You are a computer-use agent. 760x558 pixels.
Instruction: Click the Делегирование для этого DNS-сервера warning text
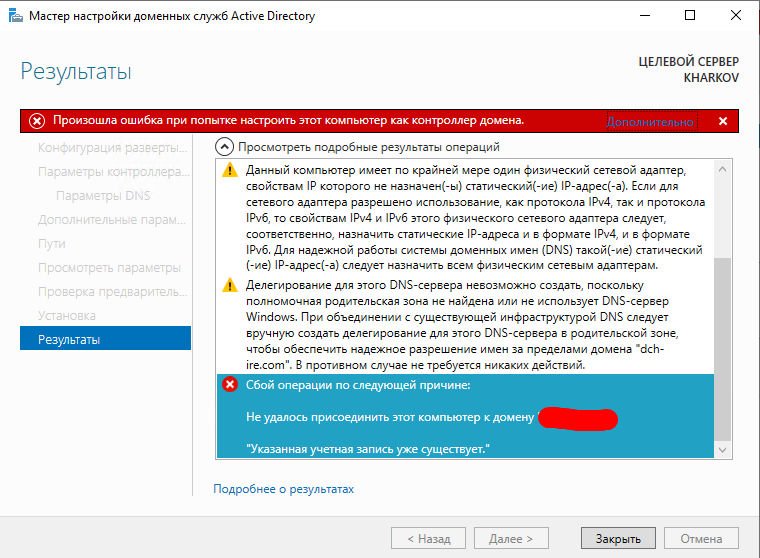[462, 325]
